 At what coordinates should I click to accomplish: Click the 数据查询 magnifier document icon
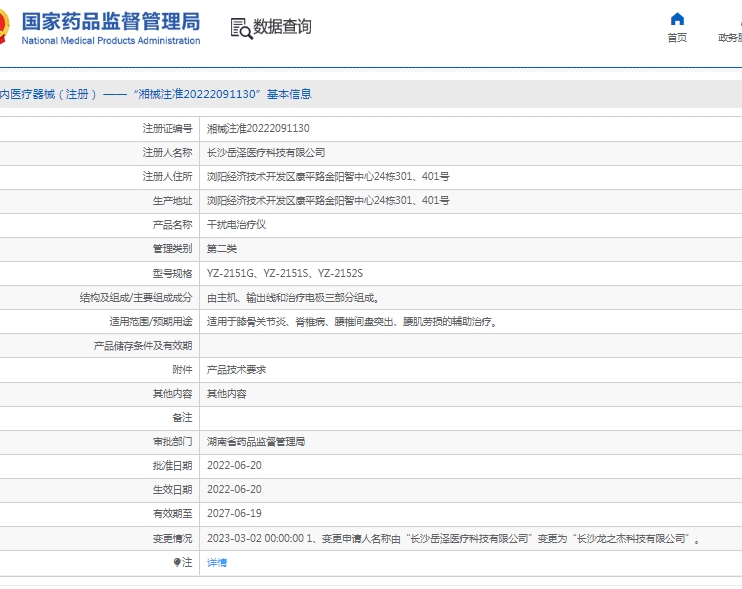(241, 28)
